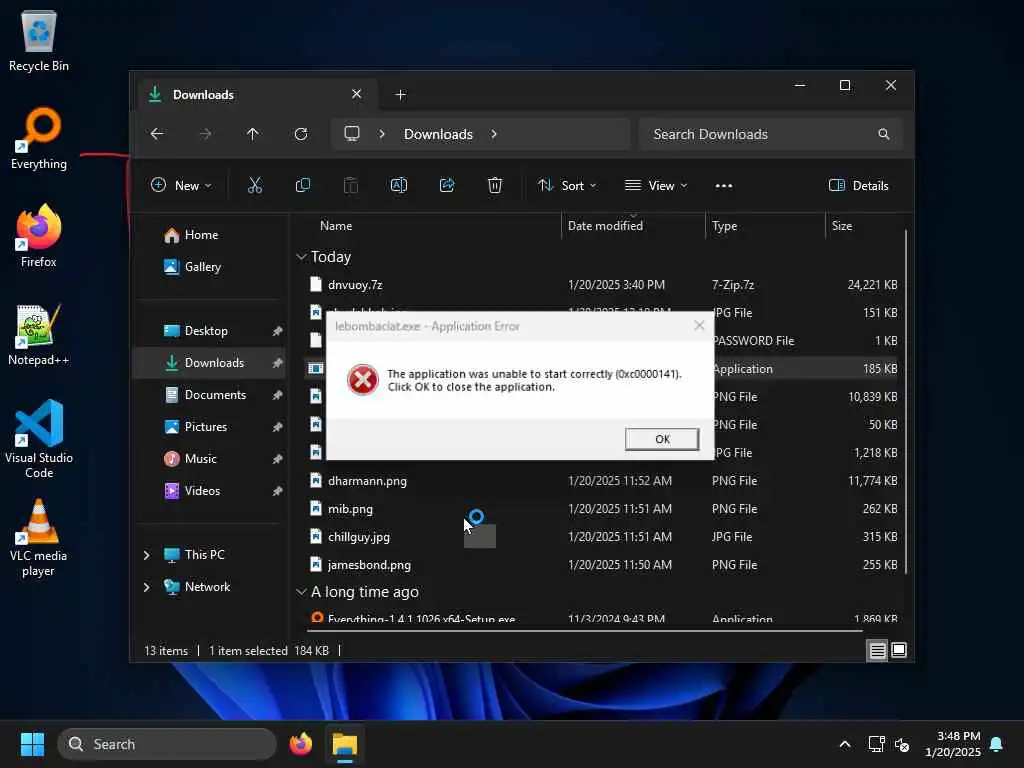Refresh the Downloads folder
This screenshot has height=768, width=1024.
pyautogui.click(x=301, y=134)
